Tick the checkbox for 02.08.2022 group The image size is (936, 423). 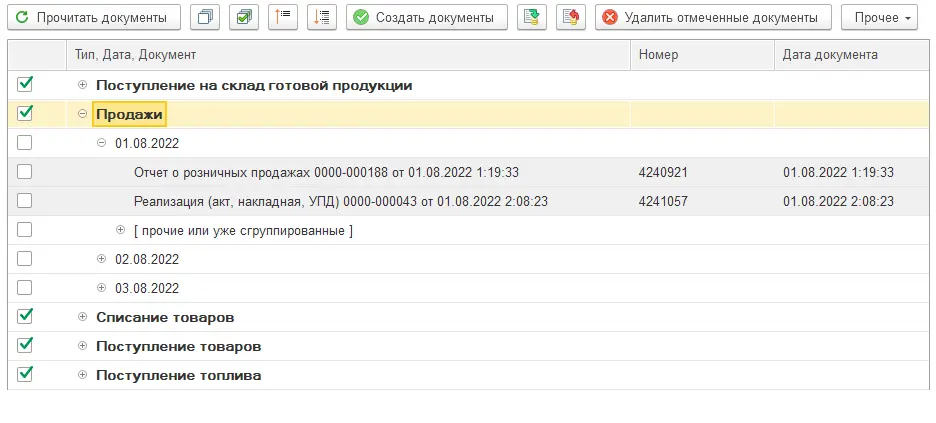(25, 259)
